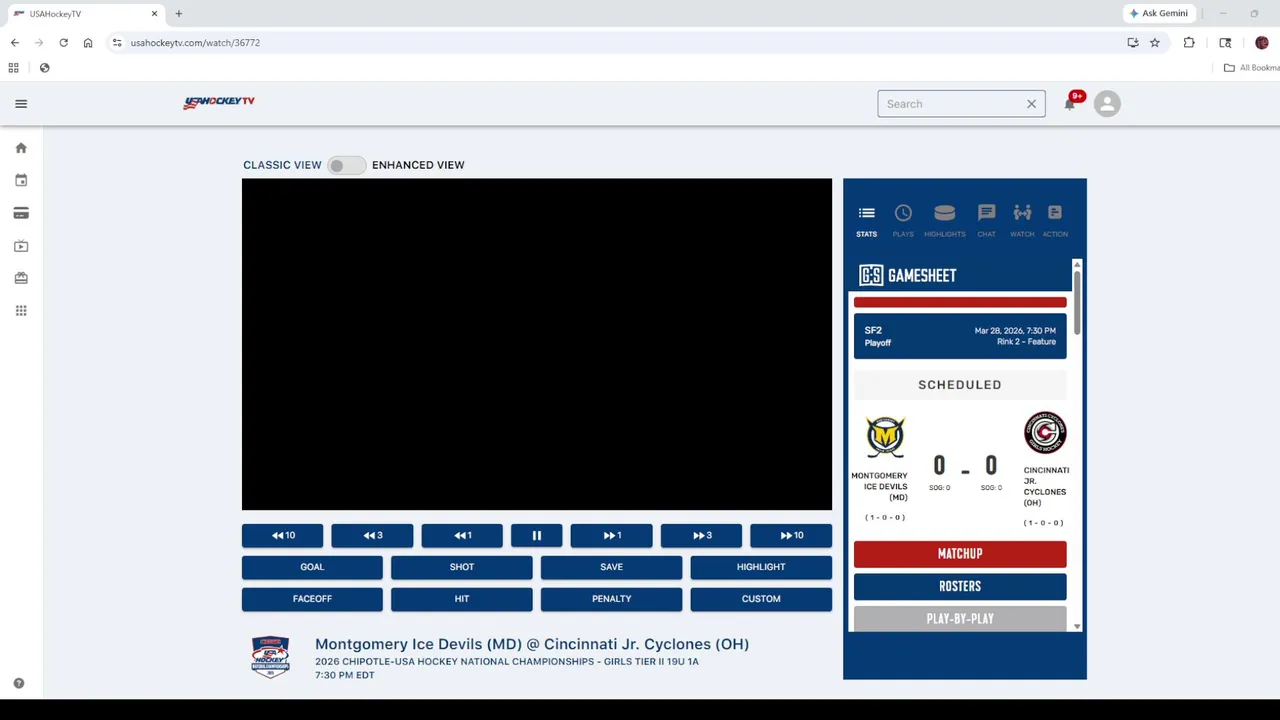Image resolution: width=1280 pixels, height=720 pixels.
Task: Open the Chat tab
Action: (x=986, y=221)
